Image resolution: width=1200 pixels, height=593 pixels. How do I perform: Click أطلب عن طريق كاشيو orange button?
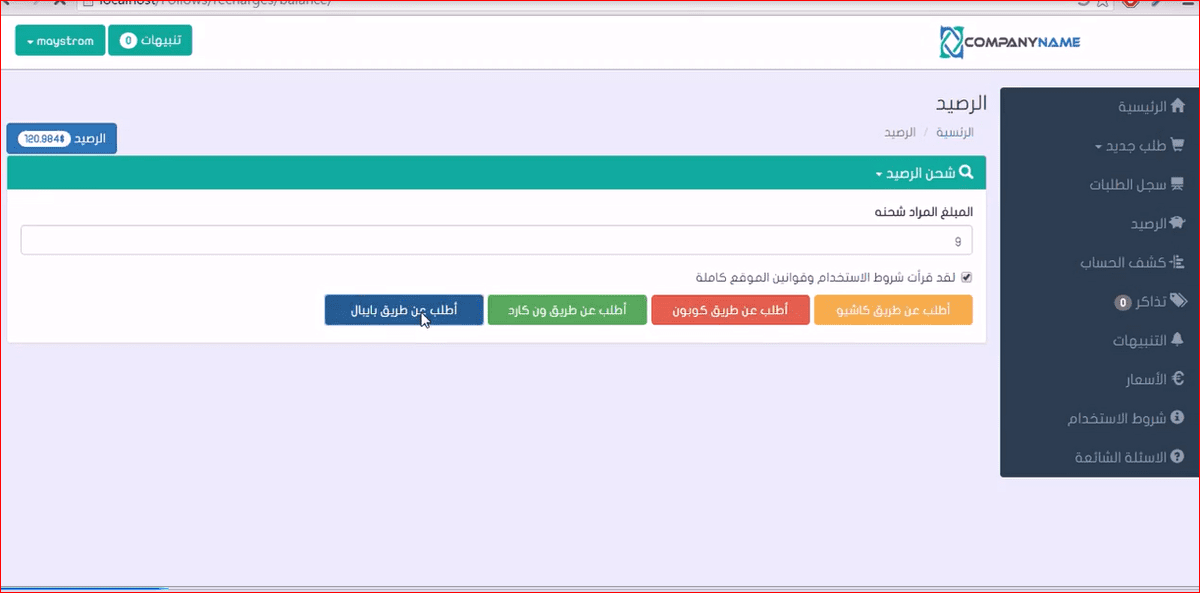coord(894,310)
